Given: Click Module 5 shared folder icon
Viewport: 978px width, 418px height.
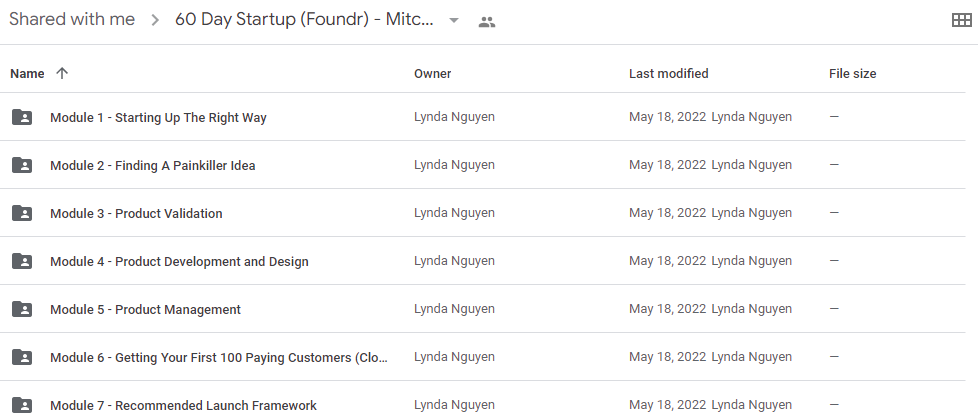Looking at the screenshot, I should (22, 309).
